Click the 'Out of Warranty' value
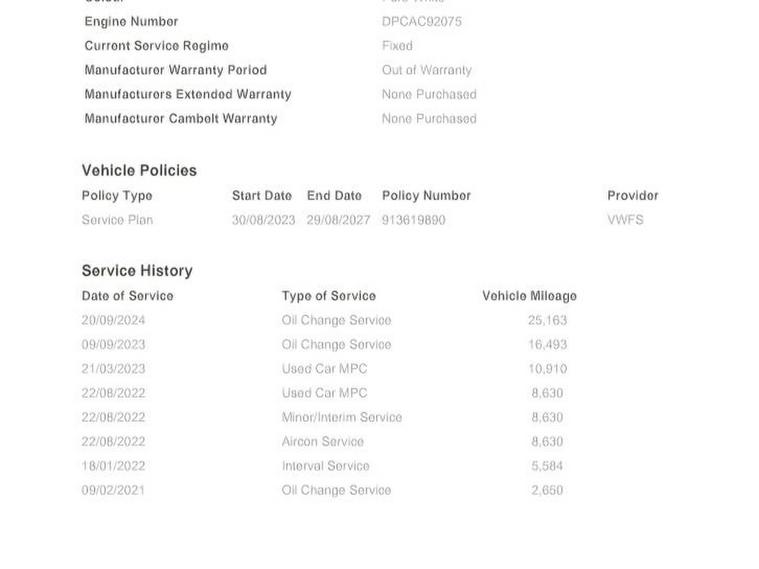Screen dimensions: 759x569 426,70
